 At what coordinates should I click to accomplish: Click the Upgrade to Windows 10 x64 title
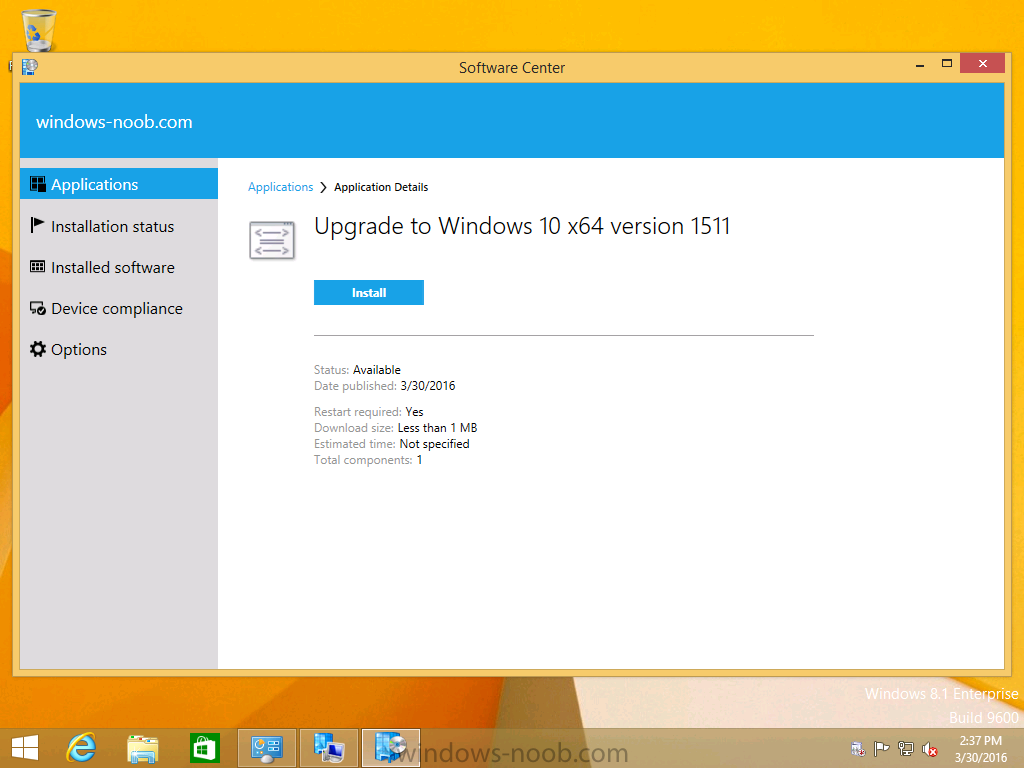pyautogui.click(x=522, y=226)
